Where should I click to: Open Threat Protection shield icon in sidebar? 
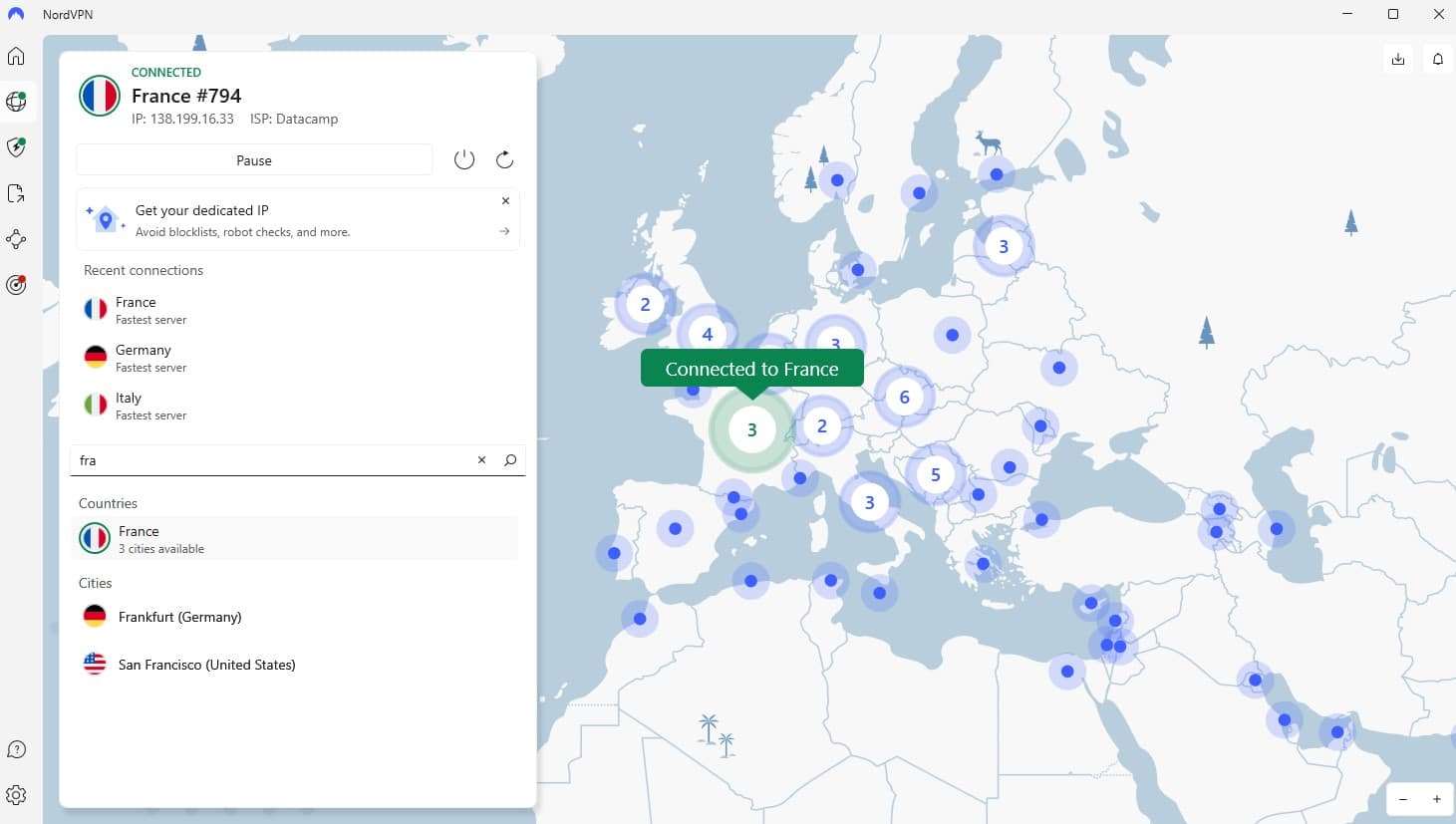[16, 147]
